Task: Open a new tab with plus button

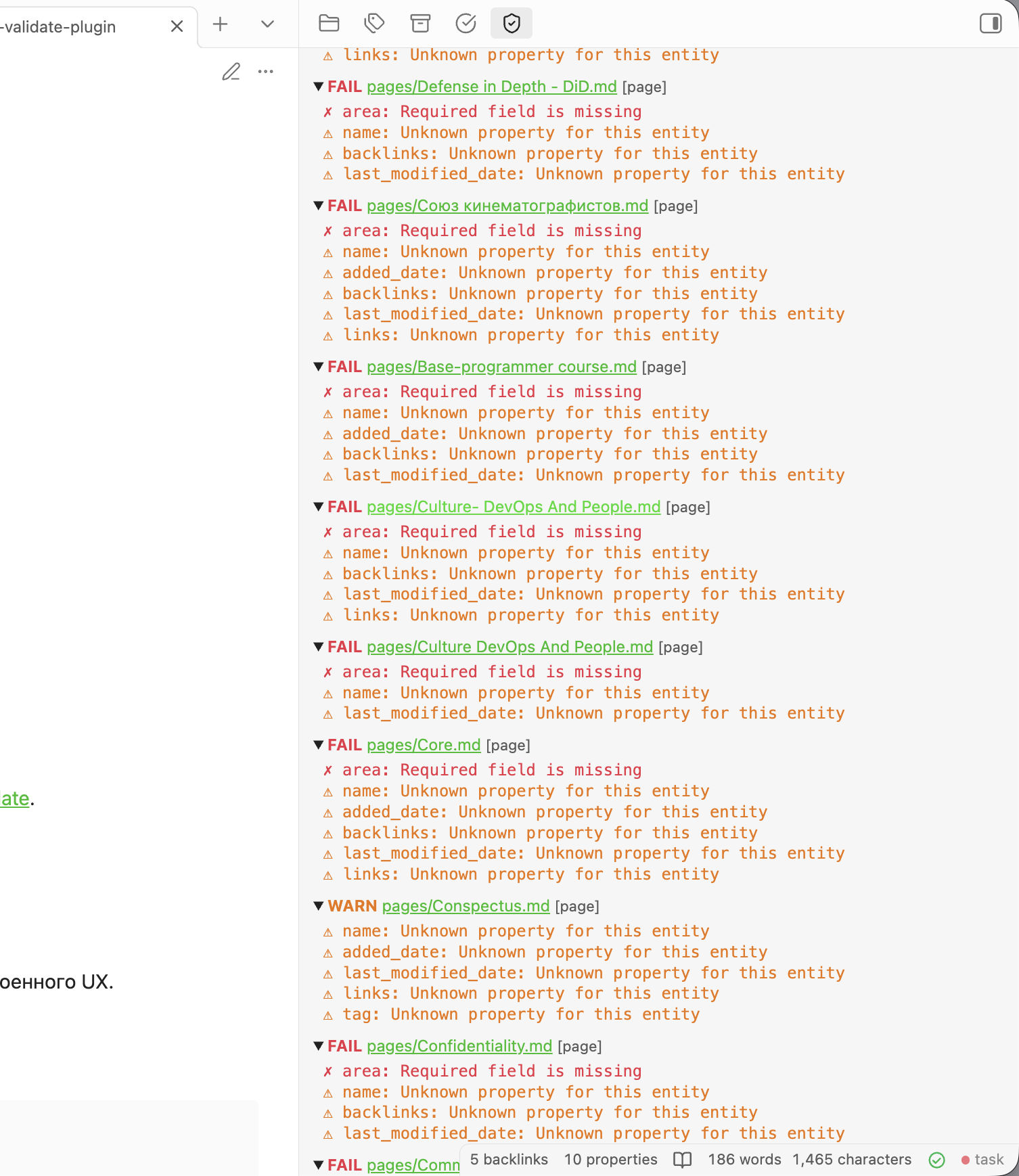Action: point(220,25)
